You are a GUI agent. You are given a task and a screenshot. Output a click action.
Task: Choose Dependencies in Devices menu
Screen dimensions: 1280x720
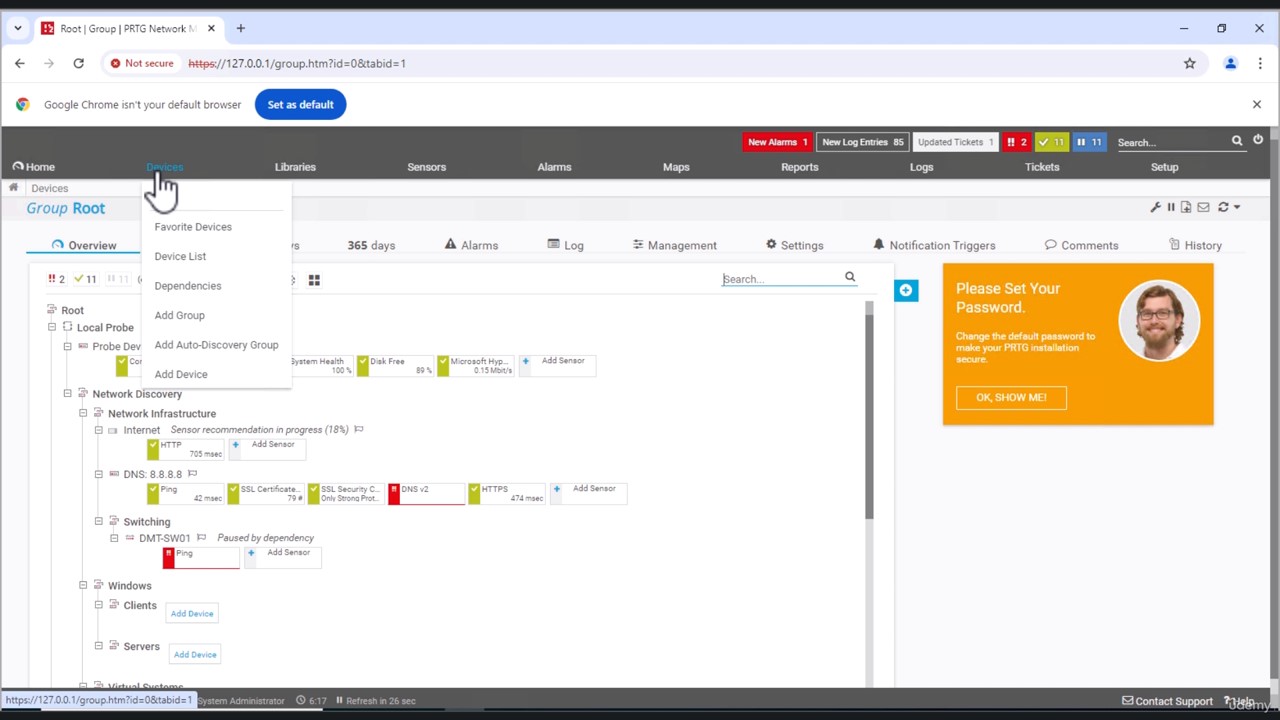tap(188, 286)
